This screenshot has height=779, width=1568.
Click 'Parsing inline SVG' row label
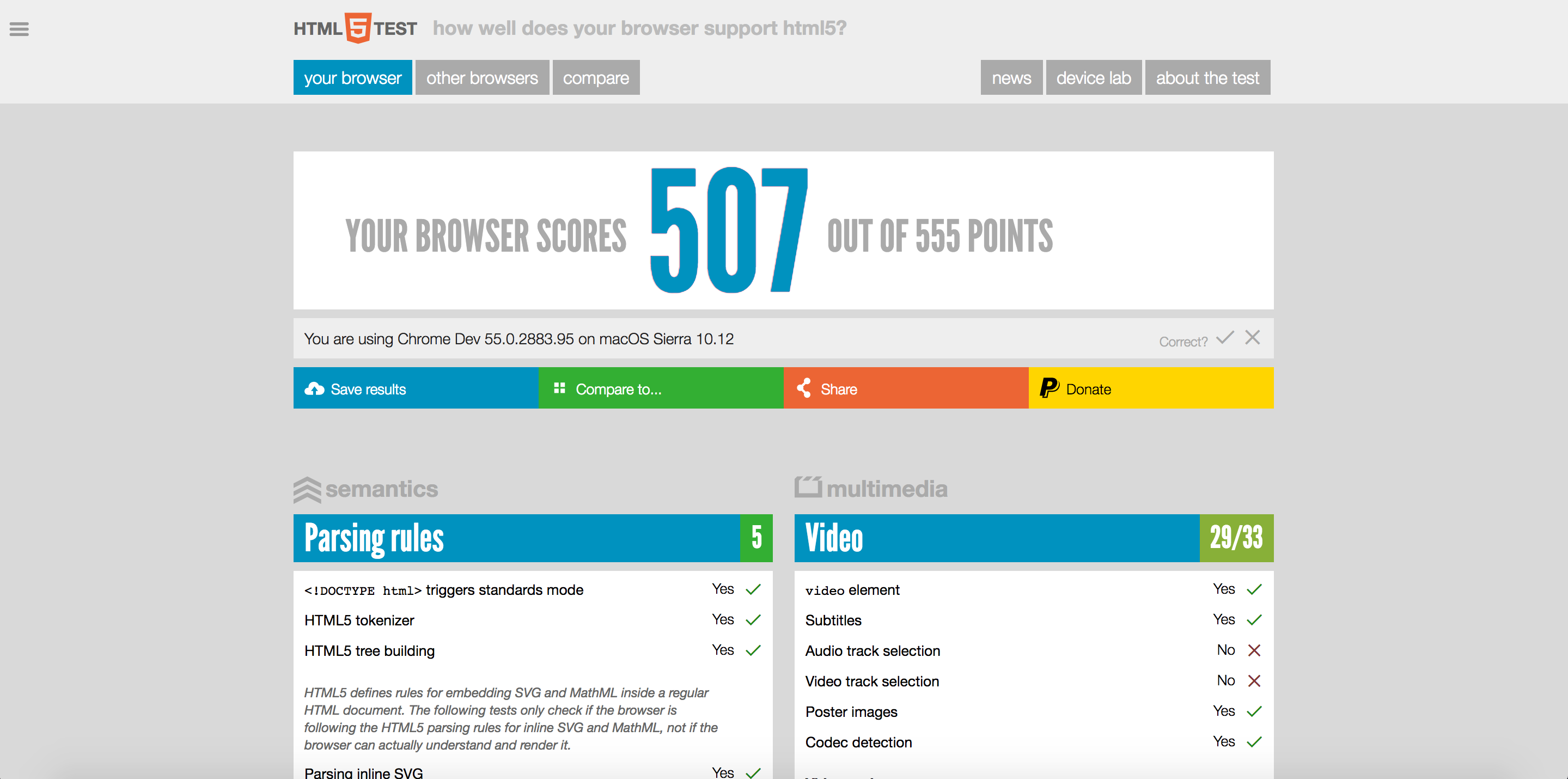(363, 772)
